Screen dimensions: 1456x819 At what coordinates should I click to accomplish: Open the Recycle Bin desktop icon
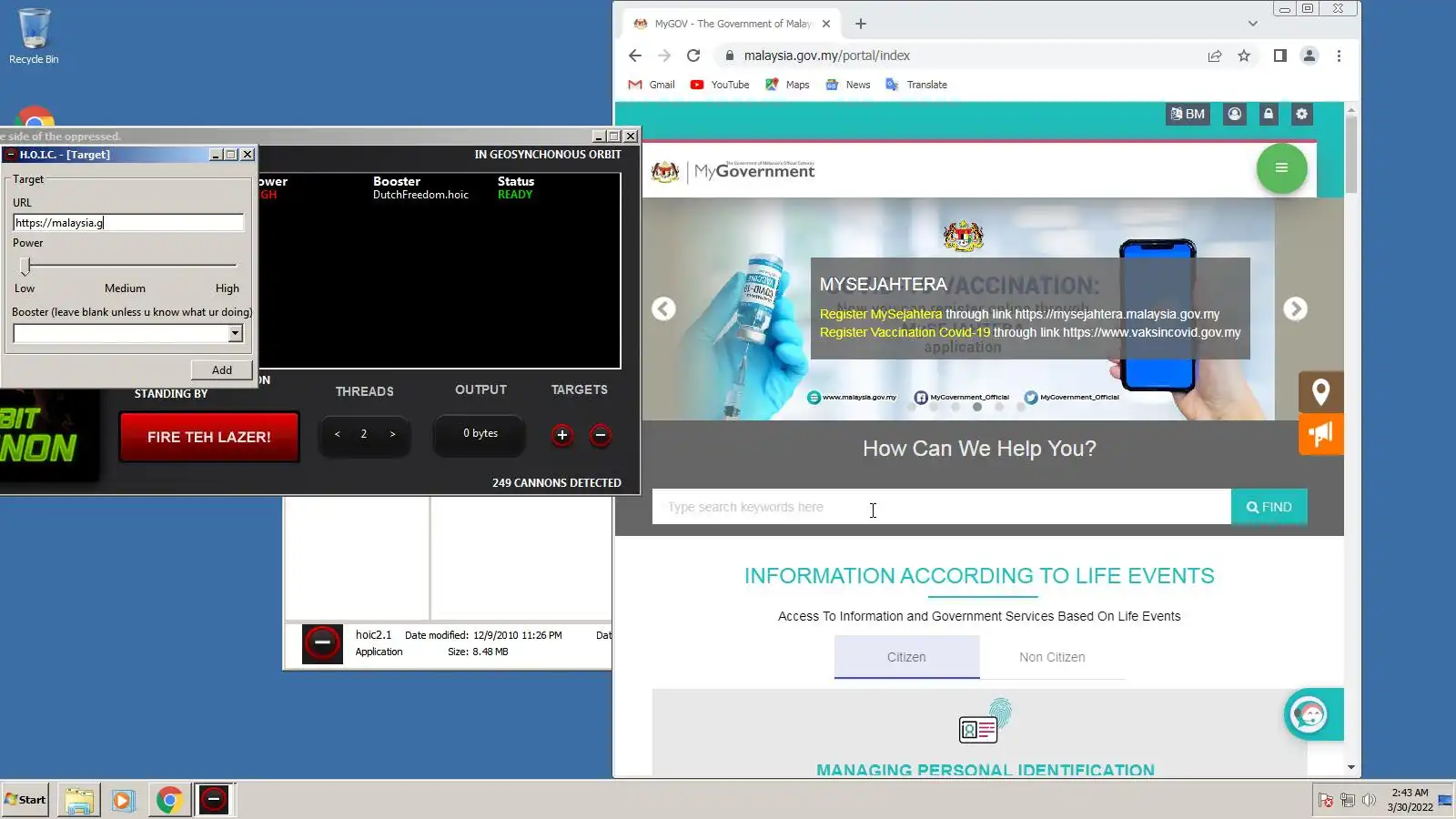pyautogui.click(x=34, y=36)
